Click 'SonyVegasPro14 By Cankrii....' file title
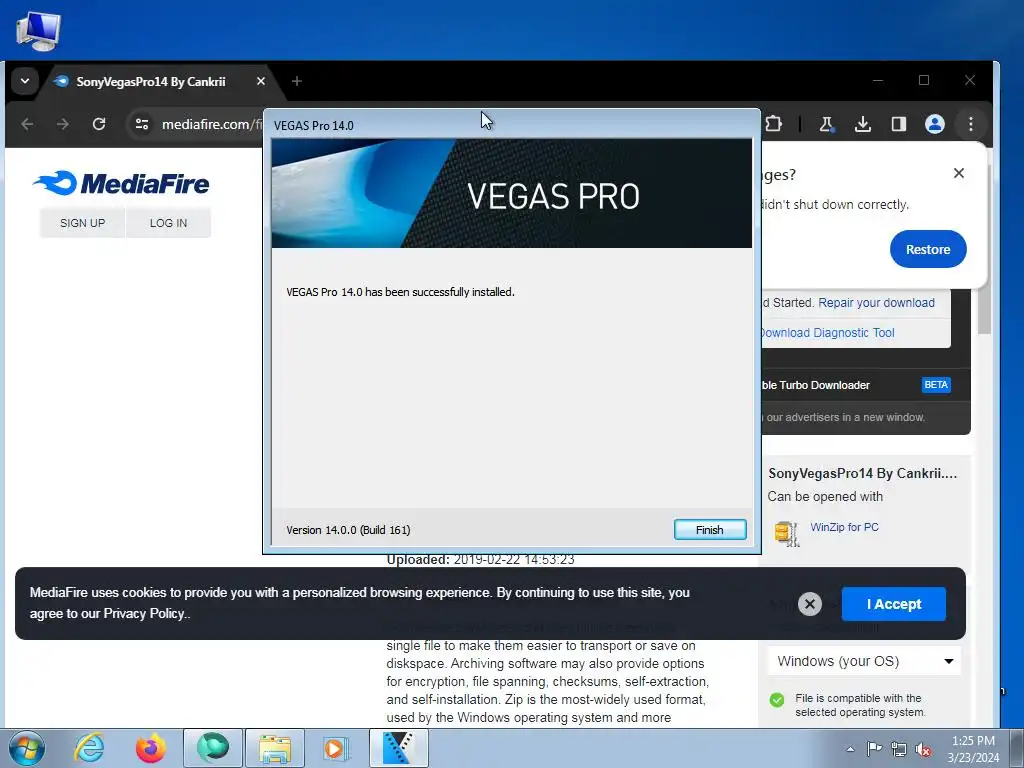Viewport: 1024px width, 768px height. pyautogui.click(x=863, y=473)
